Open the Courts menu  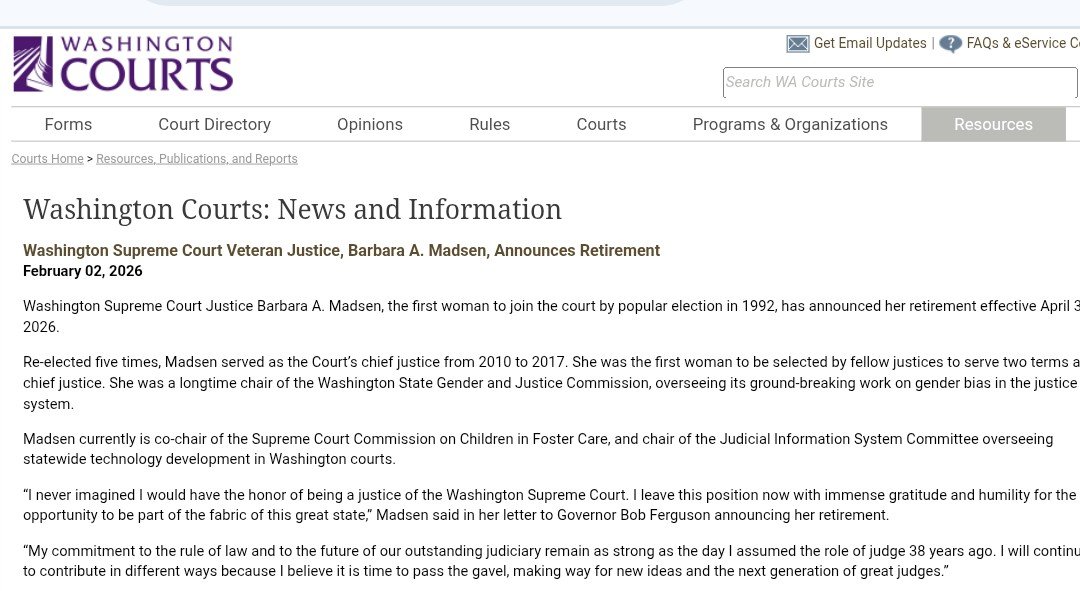pos(601,125)
